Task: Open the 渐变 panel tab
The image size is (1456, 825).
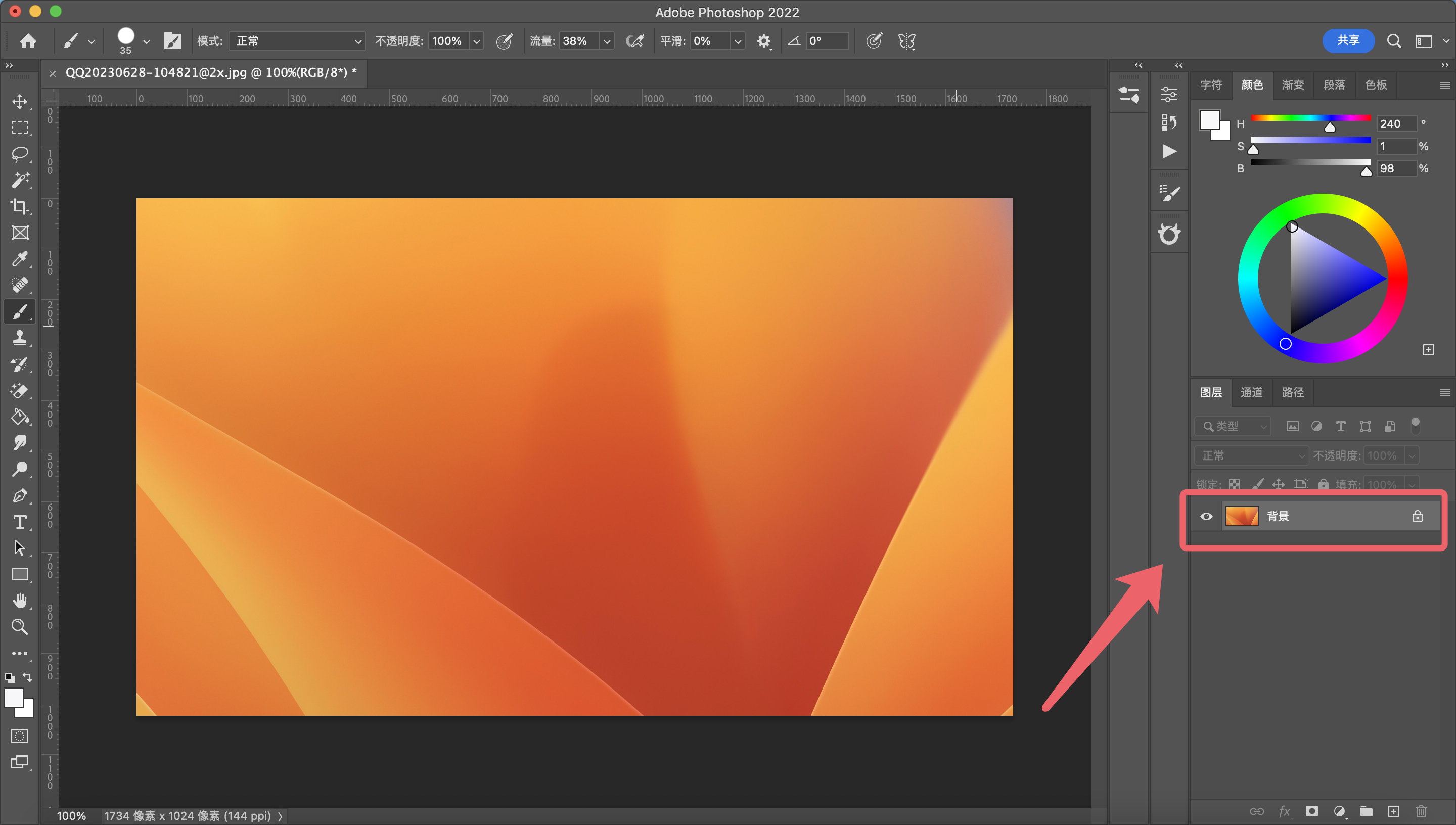Action: click(1293, 85)
